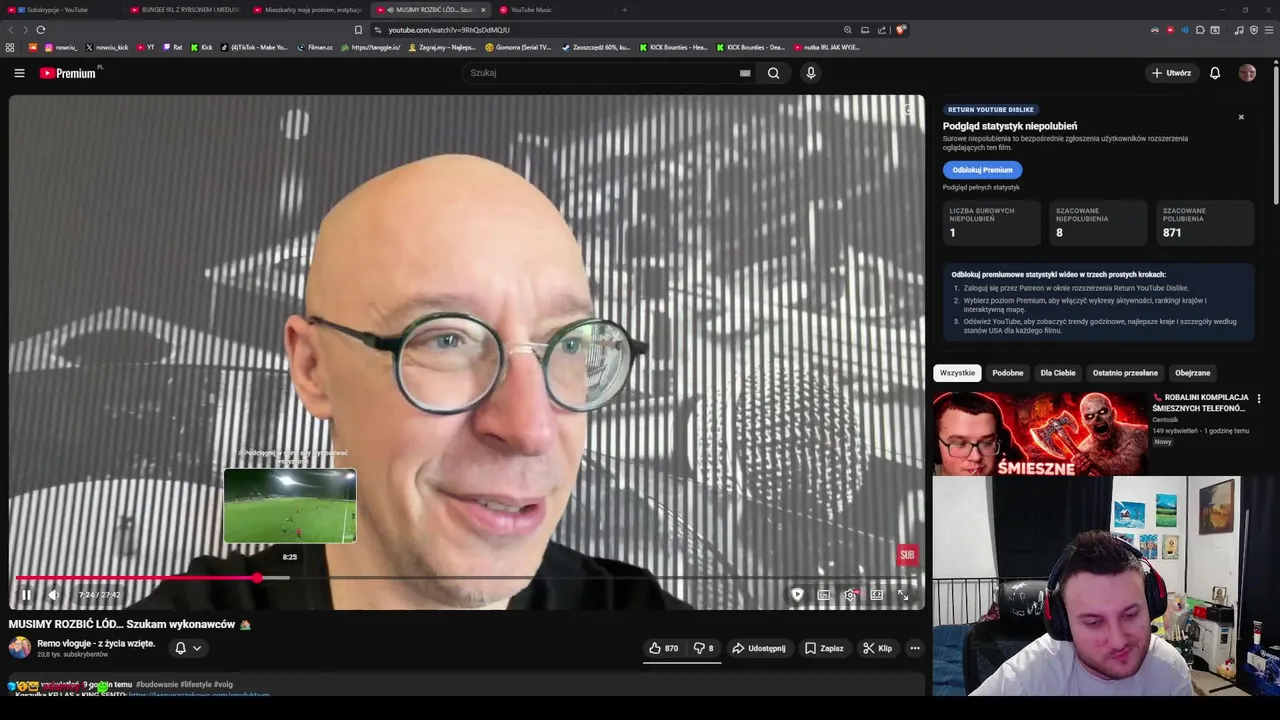Open the player settings gear

[x=850, y=594]
